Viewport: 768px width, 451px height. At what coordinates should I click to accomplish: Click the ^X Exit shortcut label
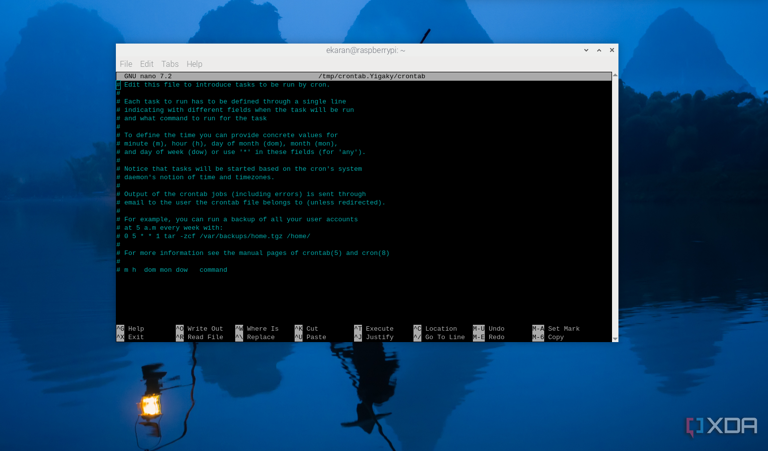click(130, 337)
